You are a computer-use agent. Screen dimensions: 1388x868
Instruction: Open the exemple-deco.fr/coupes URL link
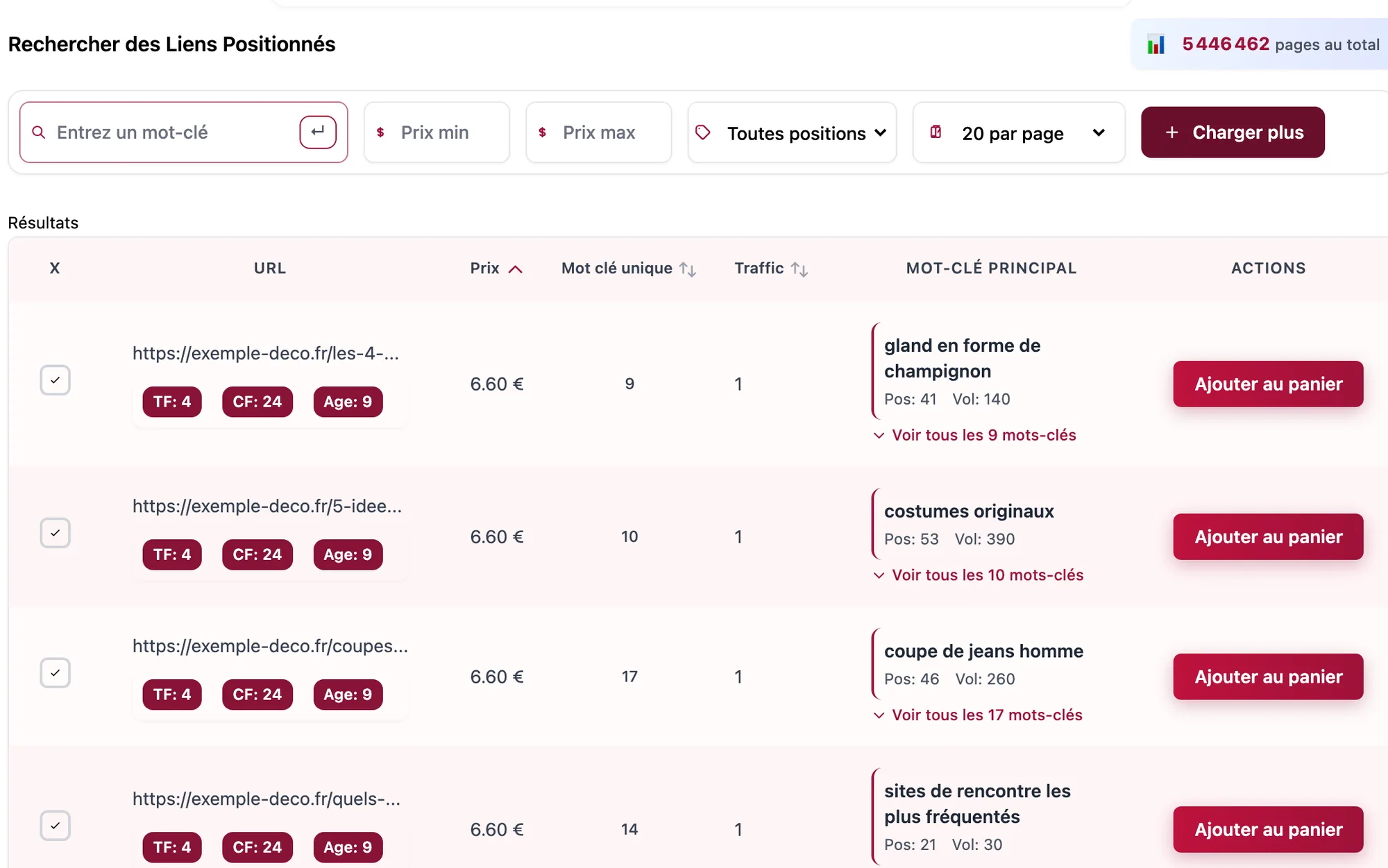tap(270, 646)
